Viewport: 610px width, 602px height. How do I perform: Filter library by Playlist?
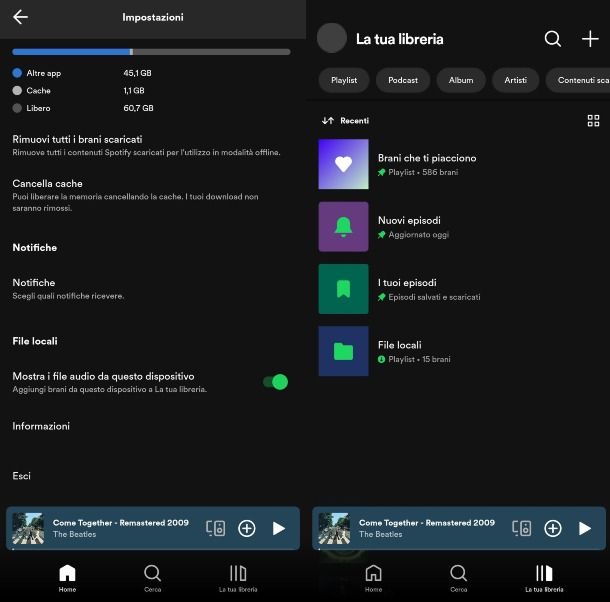344,80
